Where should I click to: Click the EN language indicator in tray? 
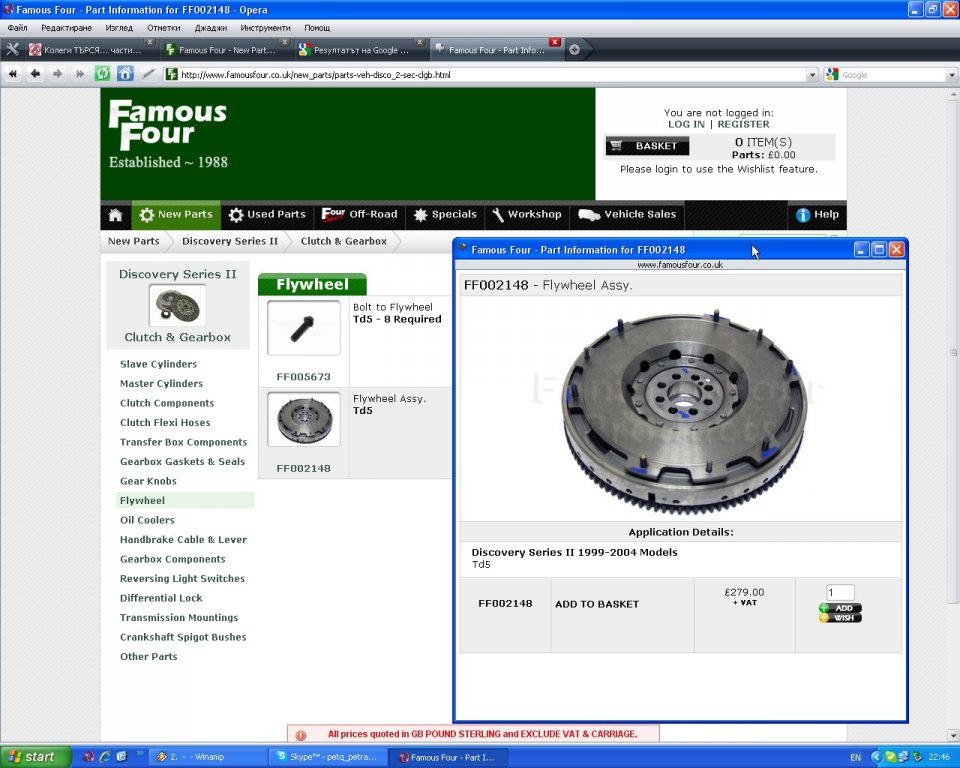click(855, 758)
